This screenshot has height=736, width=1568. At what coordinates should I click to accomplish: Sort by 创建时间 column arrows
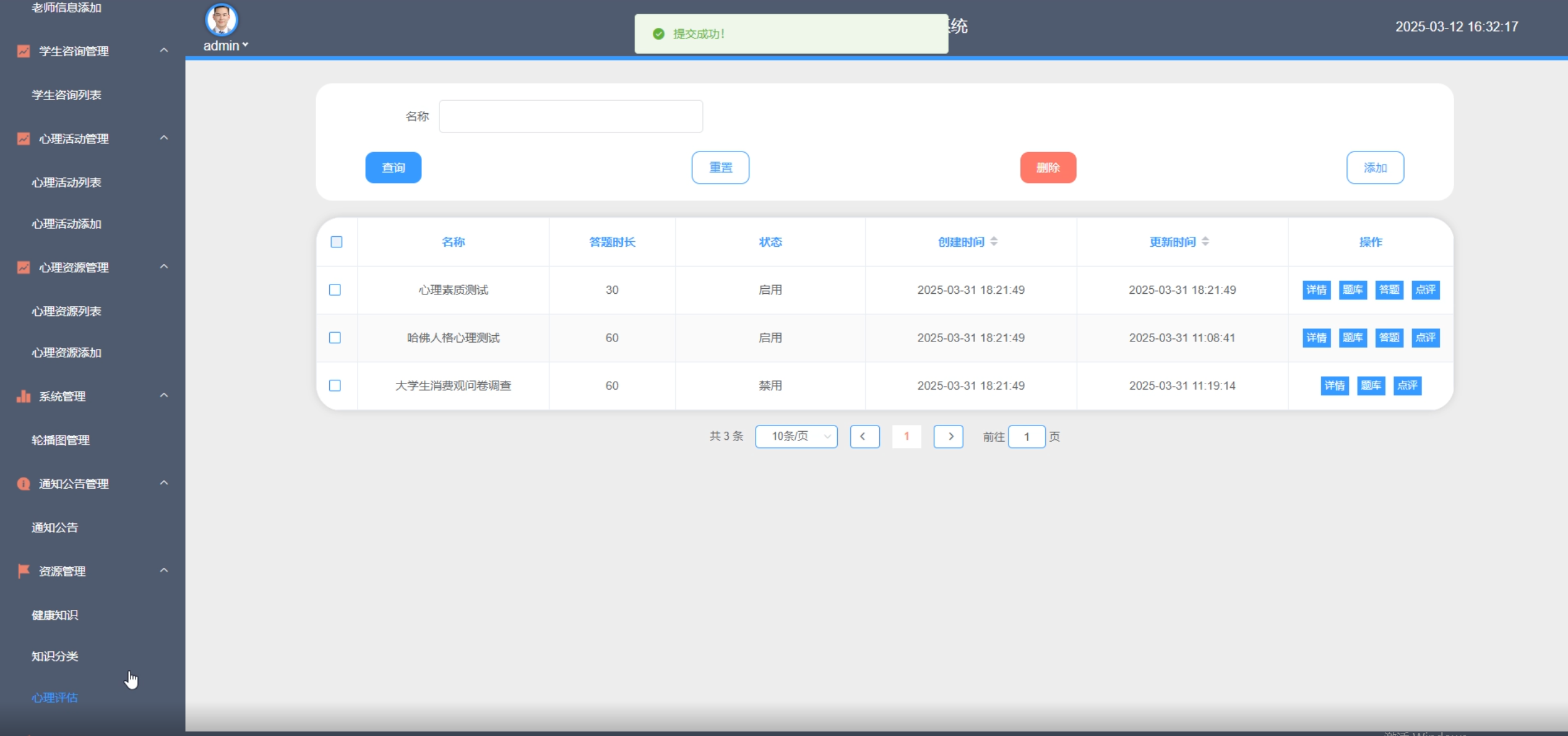click(994, 242)
